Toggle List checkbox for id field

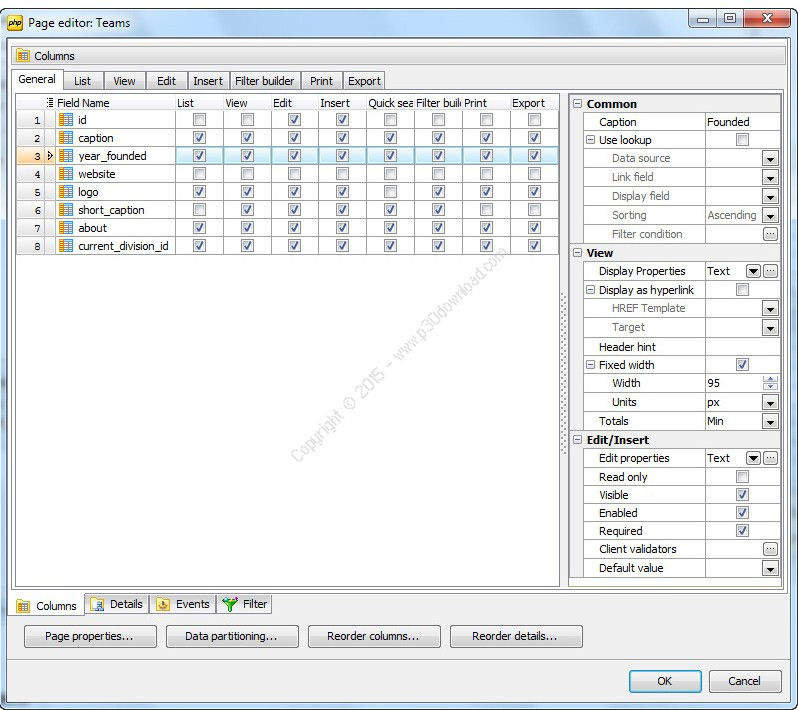[x=200, y=120]
